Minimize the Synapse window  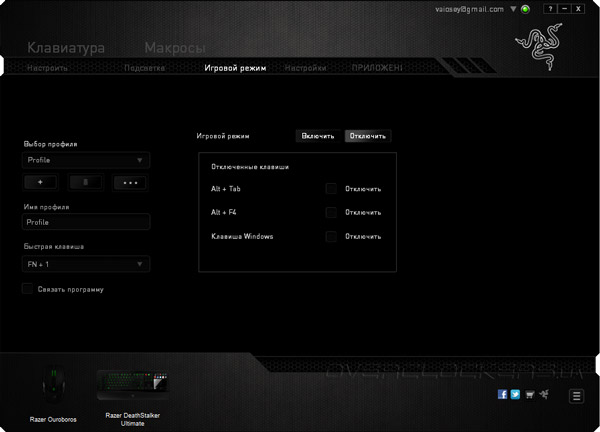click(x=564, y=9)
